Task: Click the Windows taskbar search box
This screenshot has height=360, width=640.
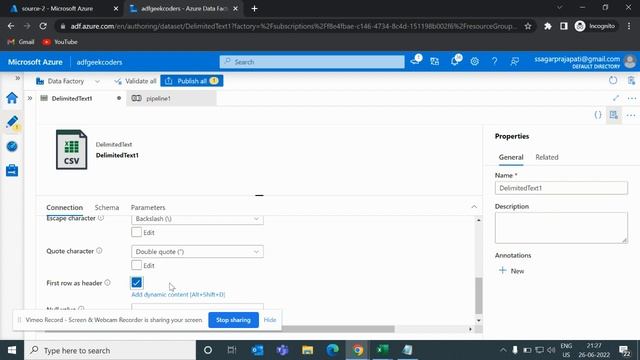Action: click(x=110, y=350)
